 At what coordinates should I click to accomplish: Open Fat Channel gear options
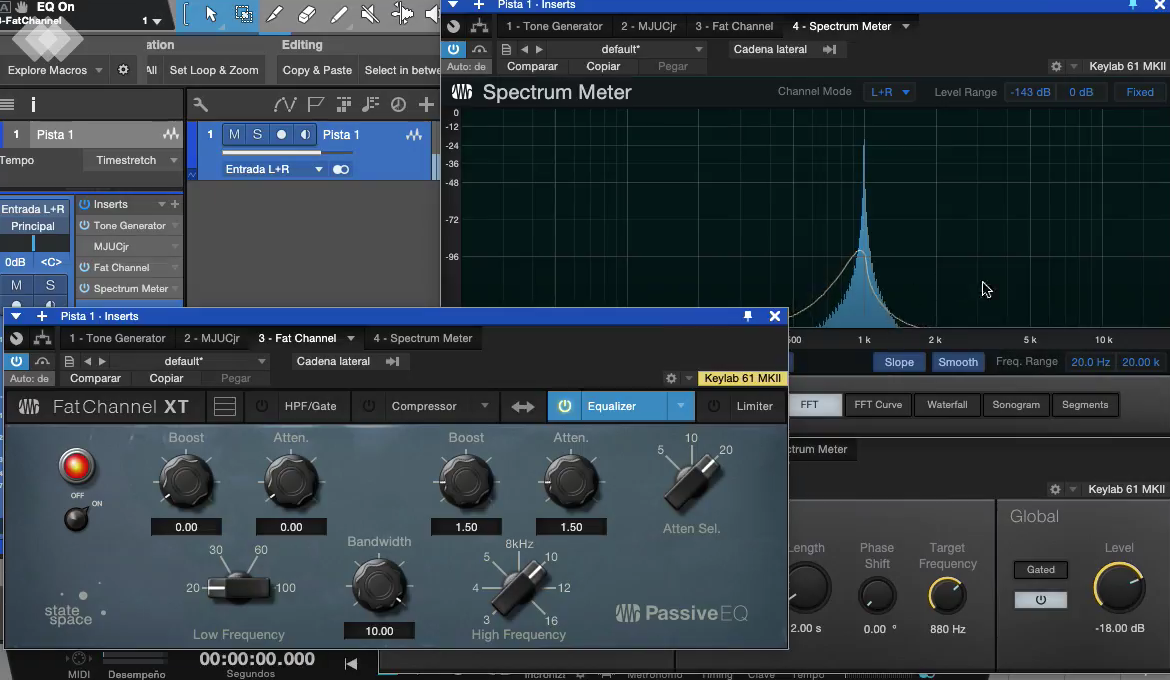671,378
